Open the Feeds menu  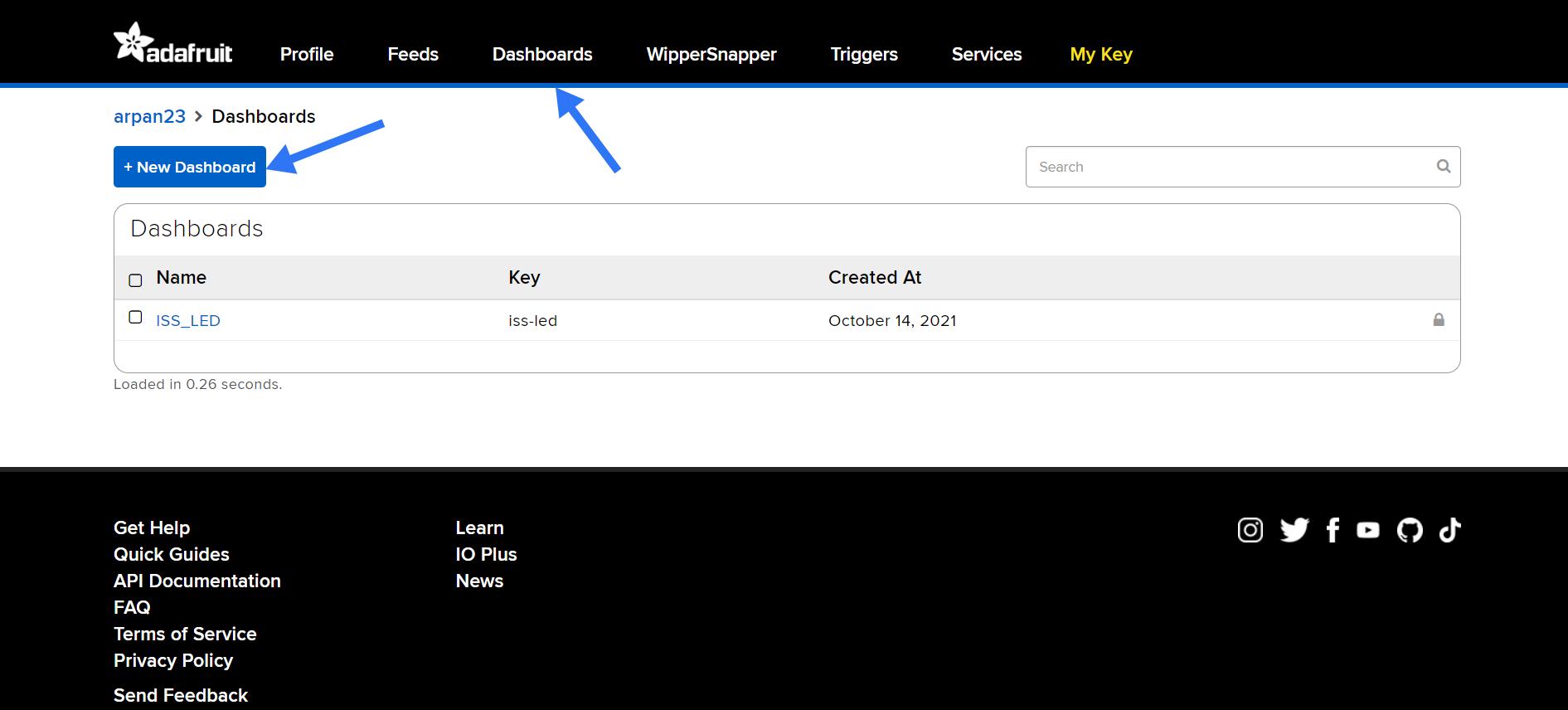pos(413,54)
